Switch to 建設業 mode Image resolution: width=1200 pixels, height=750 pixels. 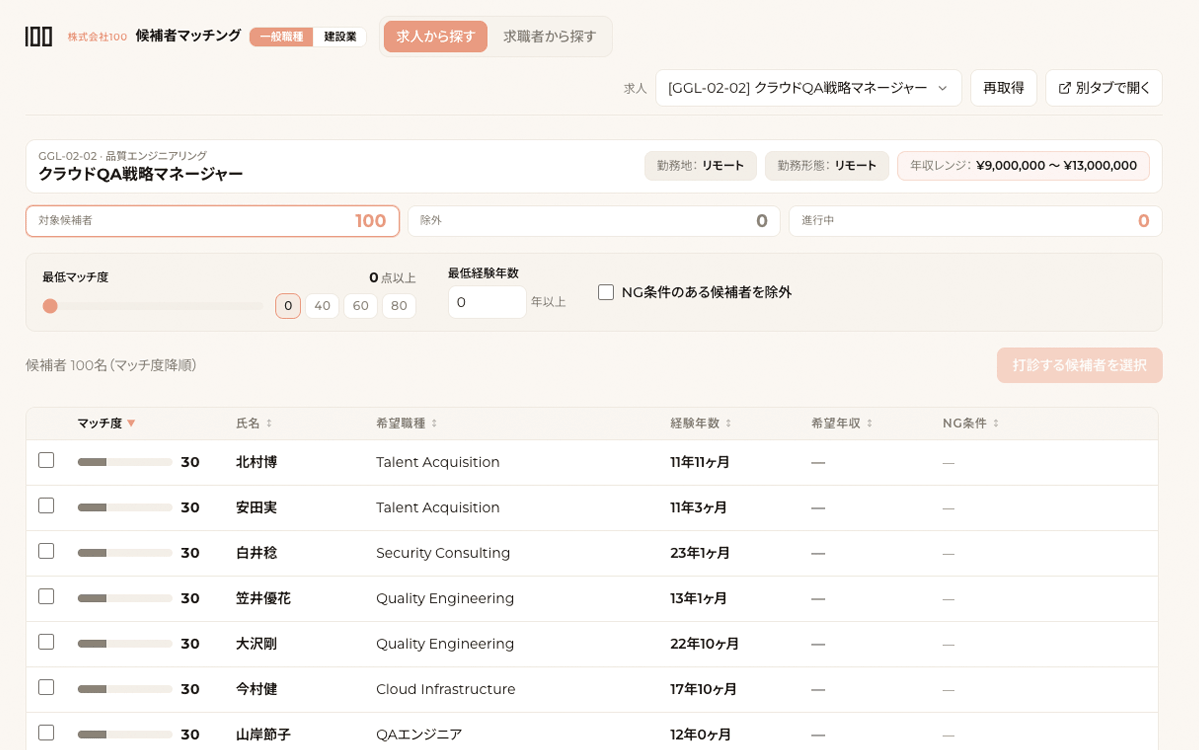click(x=340, y=37)
